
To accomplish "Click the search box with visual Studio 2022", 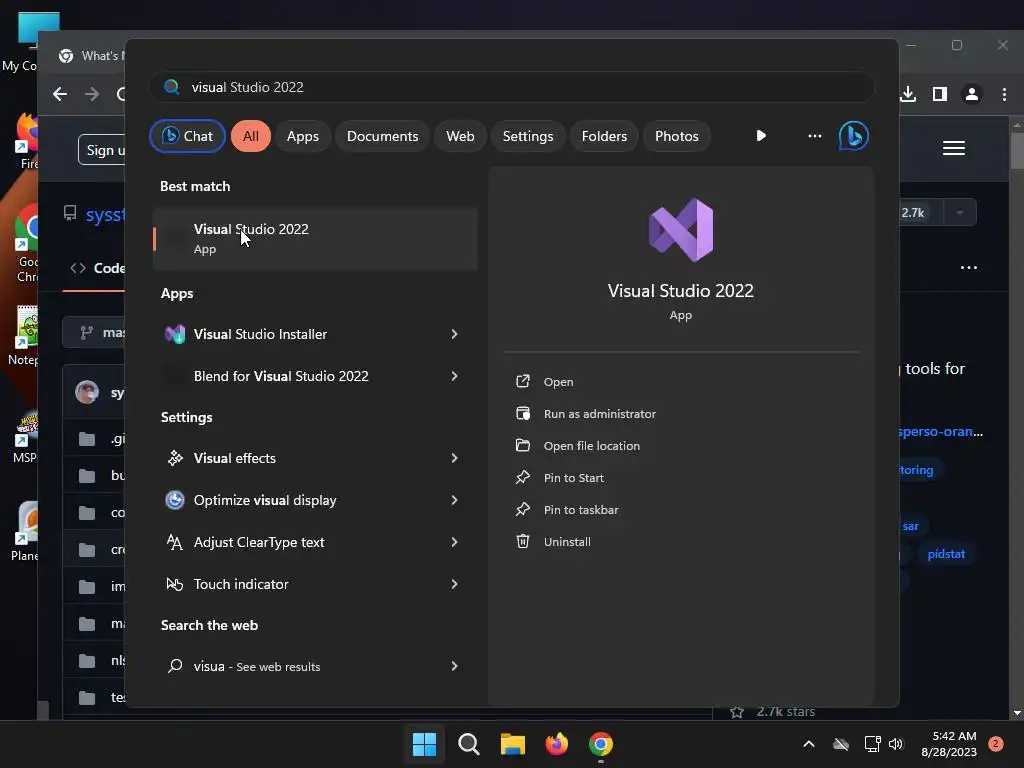I will [511, 87].
